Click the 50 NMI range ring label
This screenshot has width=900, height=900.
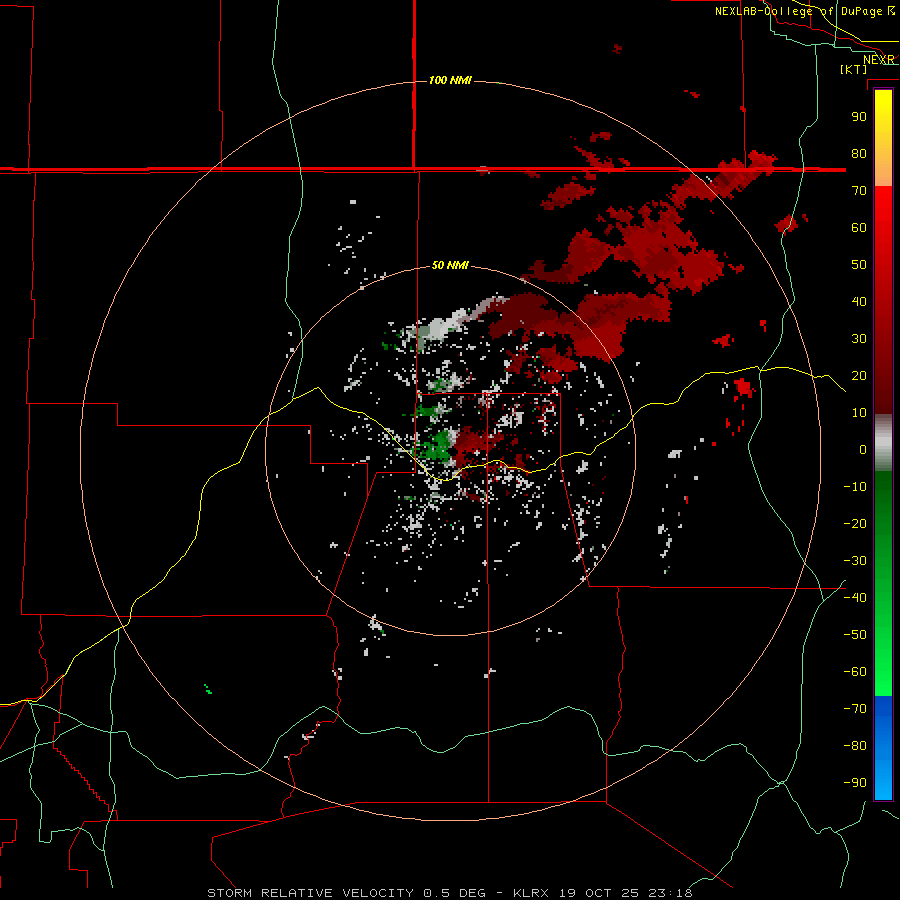[x=450, y=265]
